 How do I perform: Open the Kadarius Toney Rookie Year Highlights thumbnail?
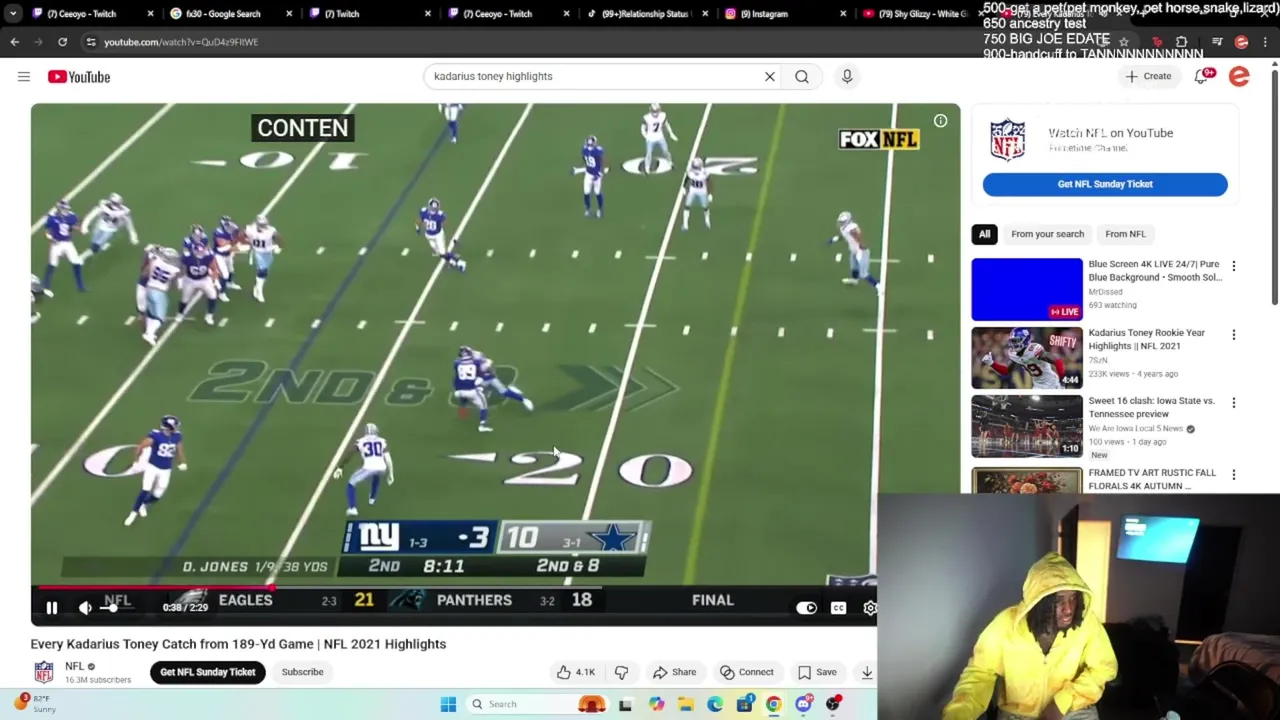coord(1027,357)
